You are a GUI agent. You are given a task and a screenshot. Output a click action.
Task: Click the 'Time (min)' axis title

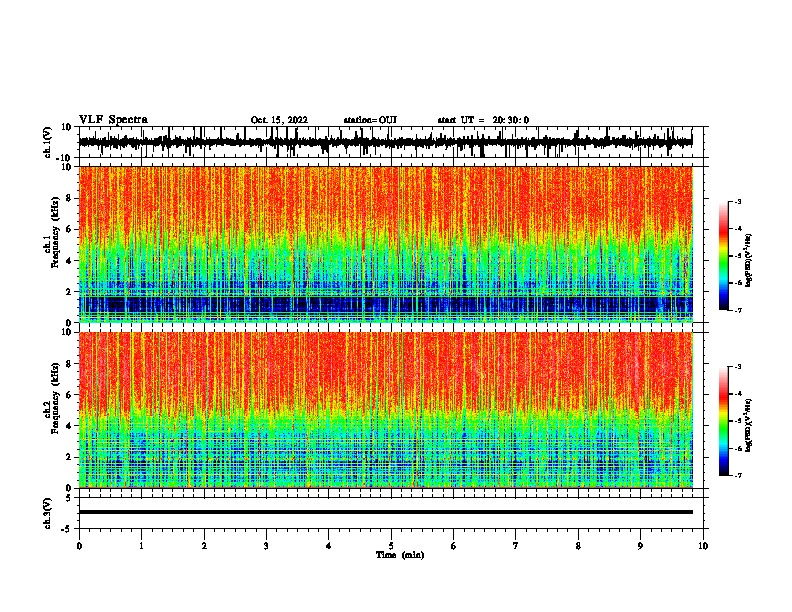pyautogui.click(x=400, y=555)
